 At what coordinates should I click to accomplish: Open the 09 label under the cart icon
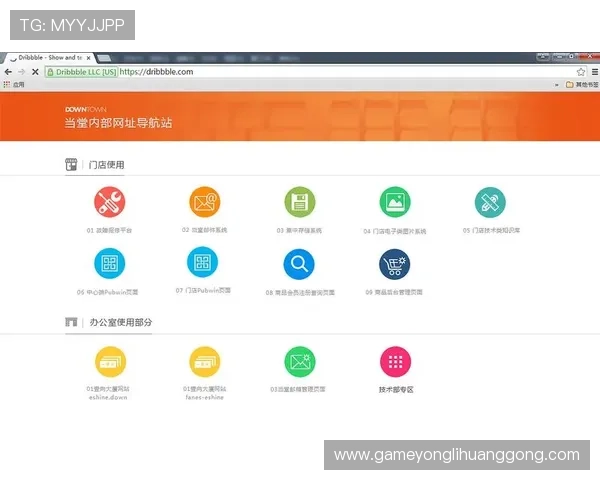click(394, 292)
